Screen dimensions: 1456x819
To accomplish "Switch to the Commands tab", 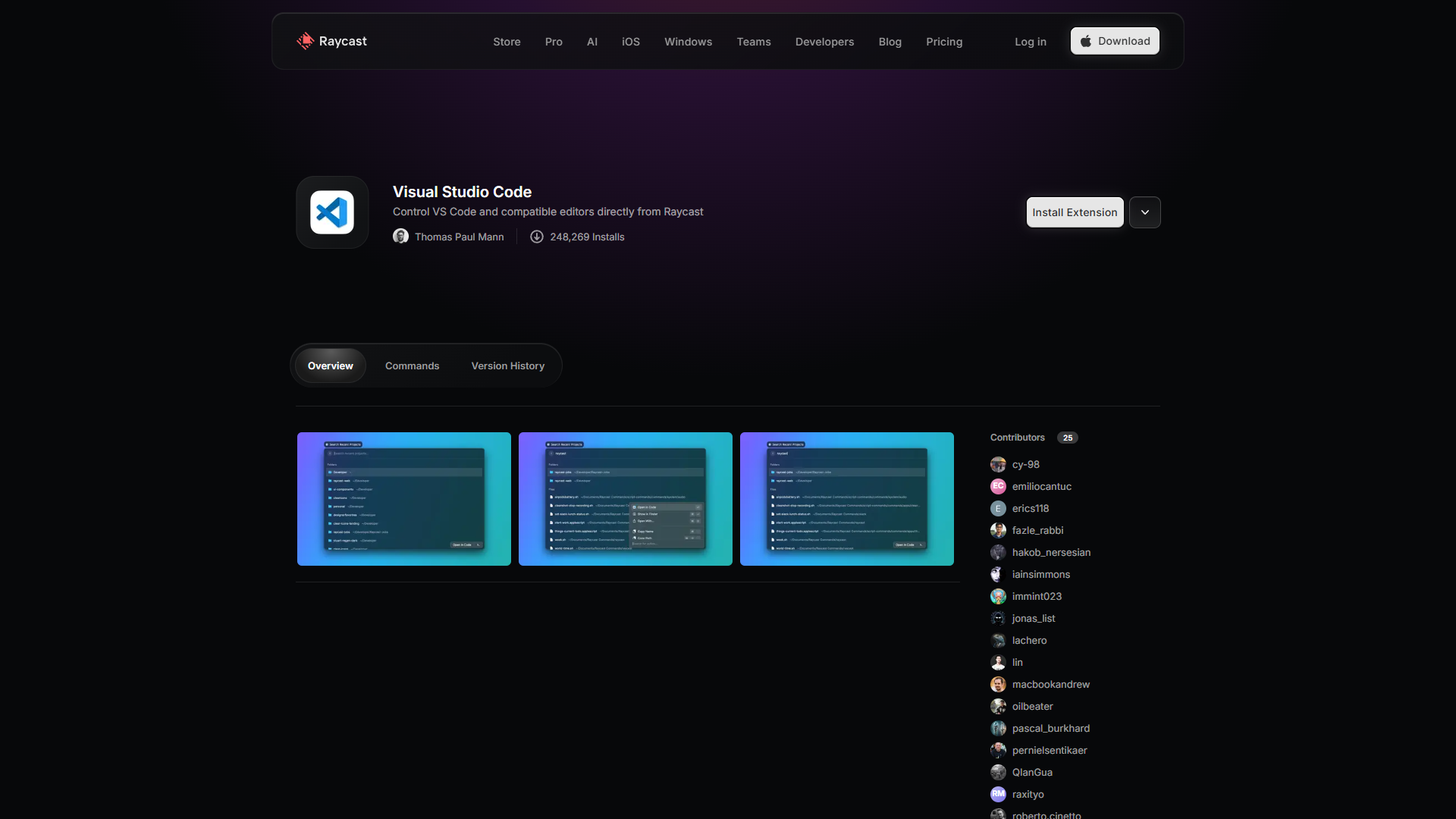I will point(412,366).
